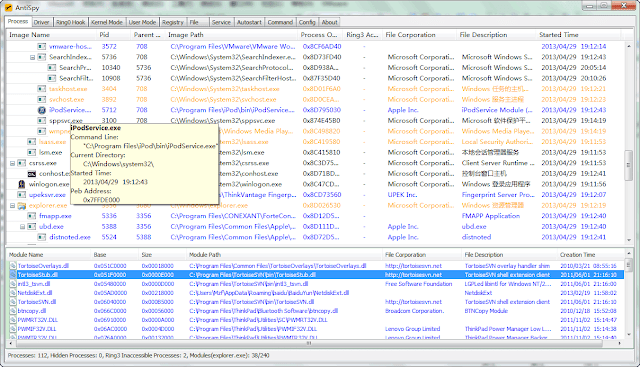640x367 pixels.
Task: Click the 0x8D795030 process object value
Action: (x=322, y=110)
